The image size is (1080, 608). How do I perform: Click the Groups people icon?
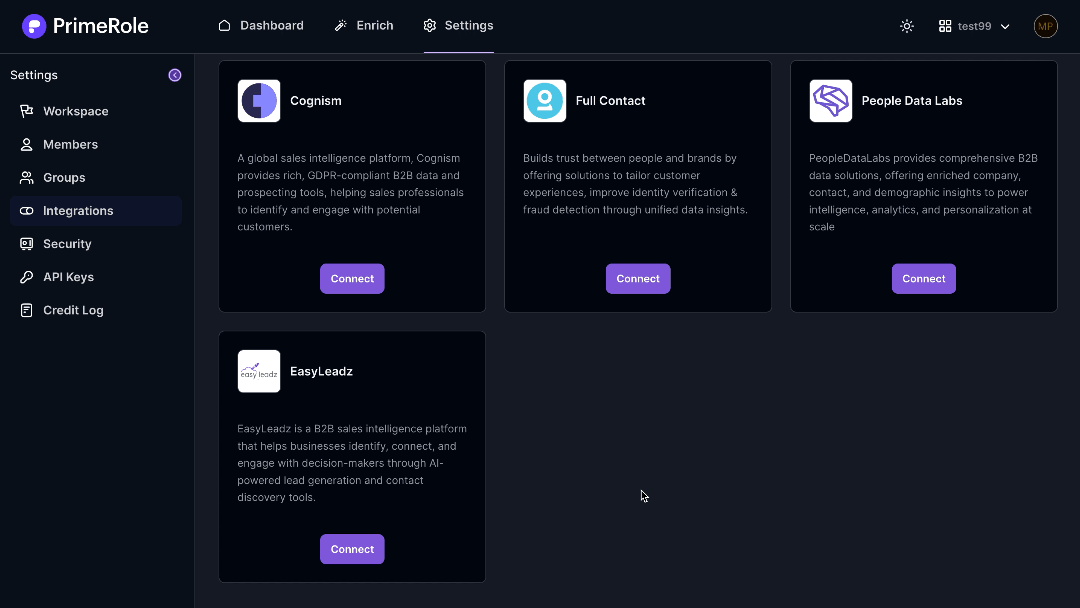tap(26, 178)
